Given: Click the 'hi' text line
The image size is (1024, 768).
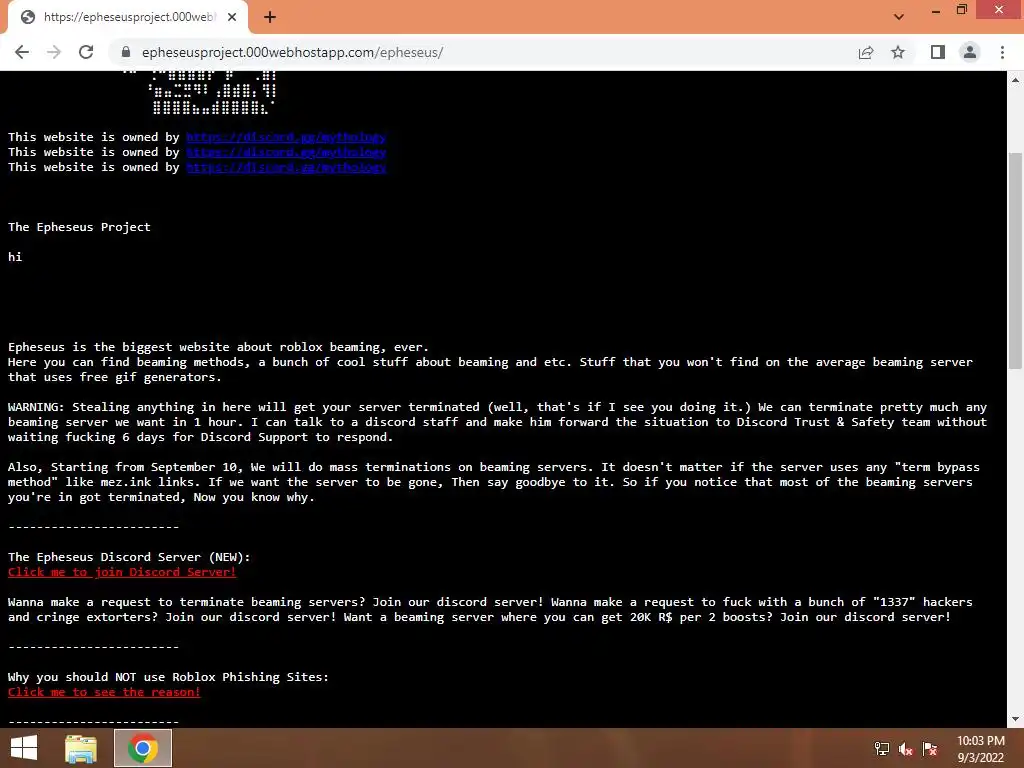Looking at the screenshot, I should [15, 257].
